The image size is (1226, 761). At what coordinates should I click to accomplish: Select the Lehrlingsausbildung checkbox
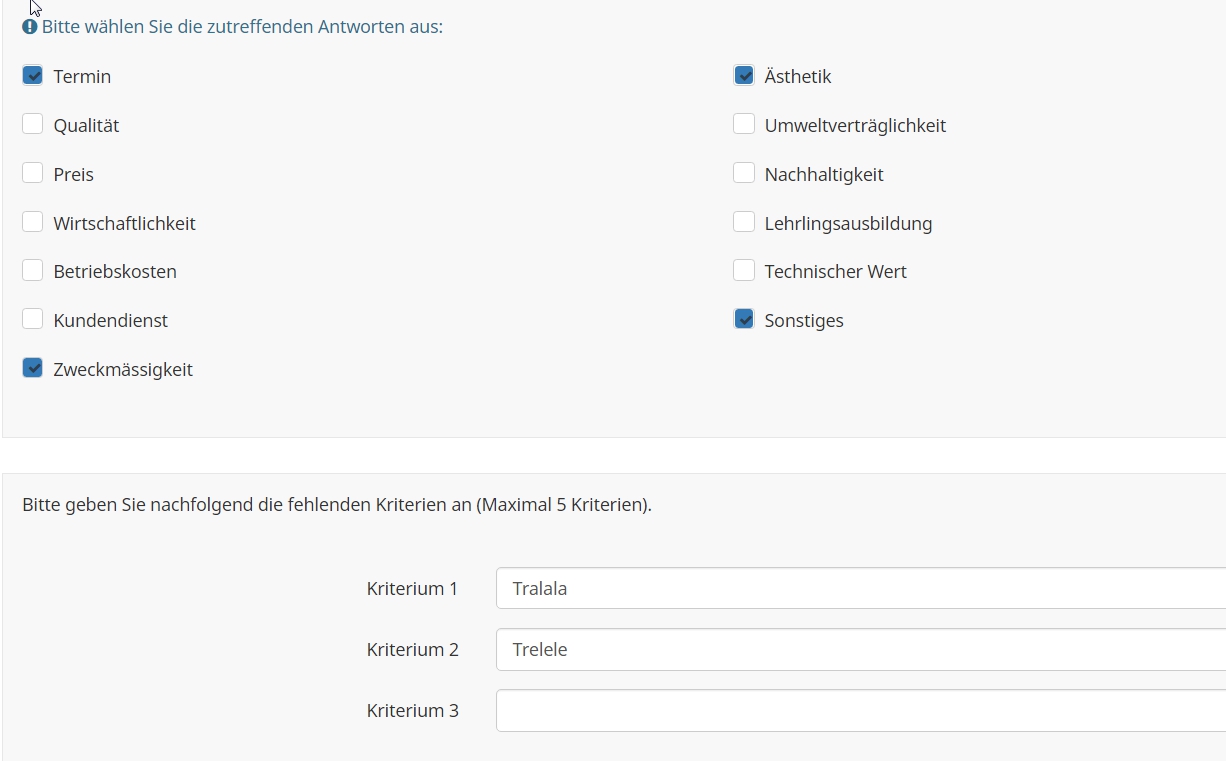point(744,222)
